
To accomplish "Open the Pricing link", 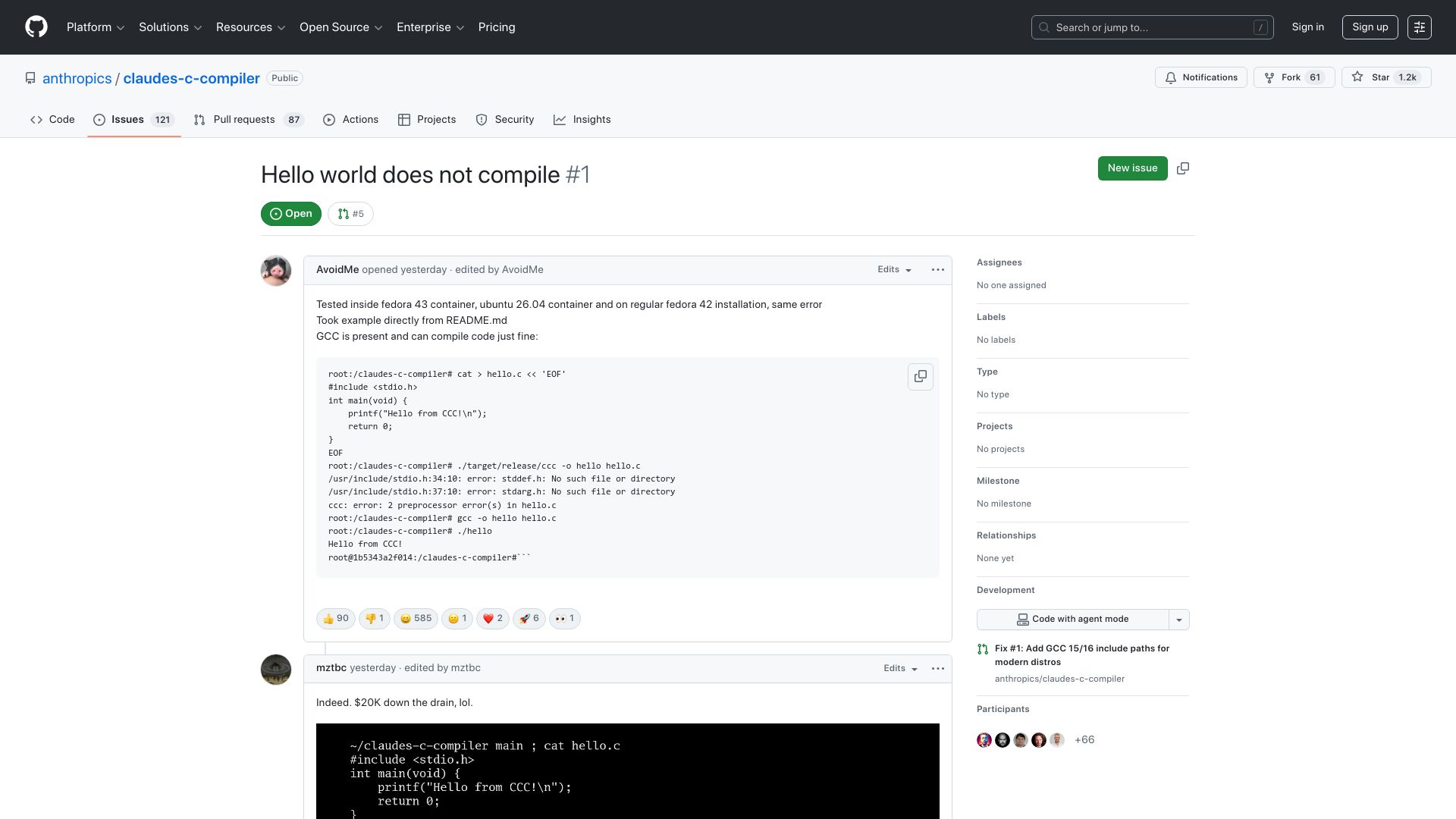I will [x=497, y=27].
